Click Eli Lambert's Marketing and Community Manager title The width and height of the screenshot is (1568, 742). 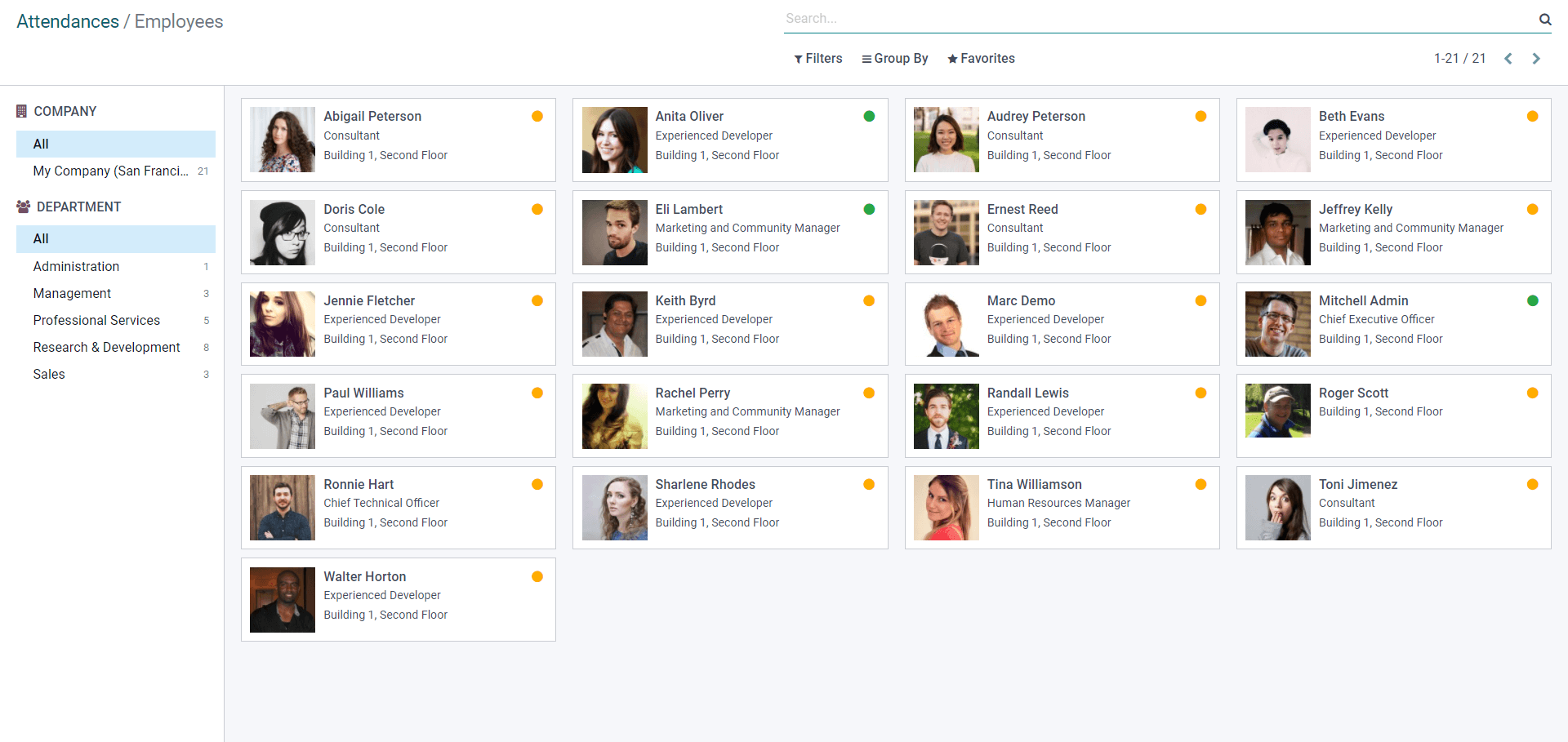(747, 228)
